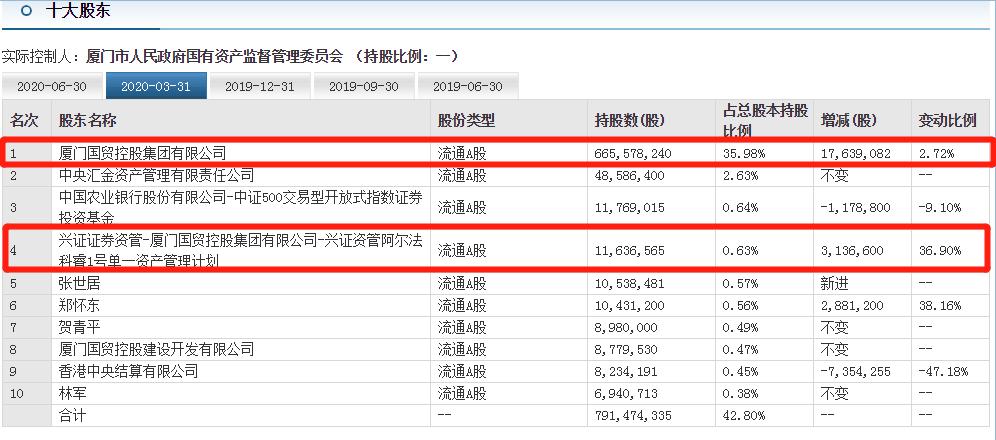Screen dimensions: 996x440
Task: Select 兴证证券资管 阿尔法科睿1号 plan name
Action: 240,250
